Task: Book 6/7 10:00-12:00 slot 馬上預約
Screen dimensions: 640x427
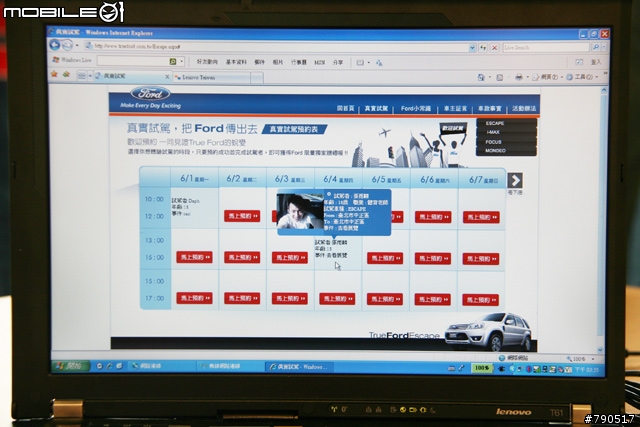Action: (x=481, y=217)
